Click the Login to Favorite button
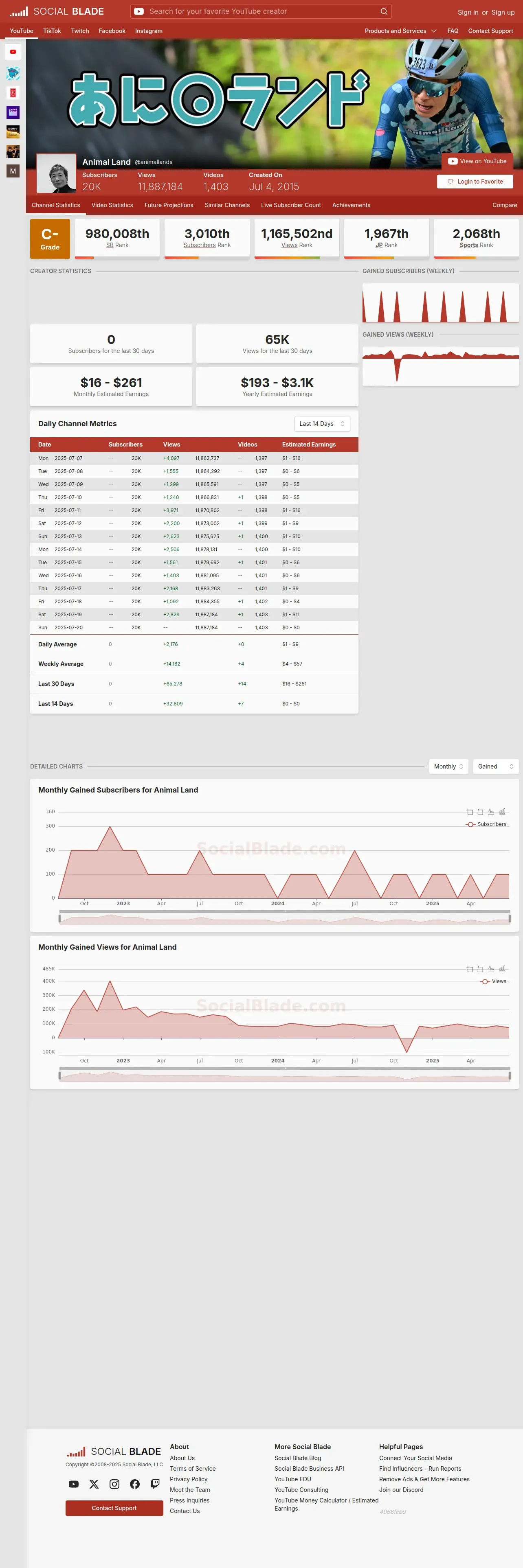The width and height of the screenshot is (523, 1568). pyautogui.click(x=475, y=182)
